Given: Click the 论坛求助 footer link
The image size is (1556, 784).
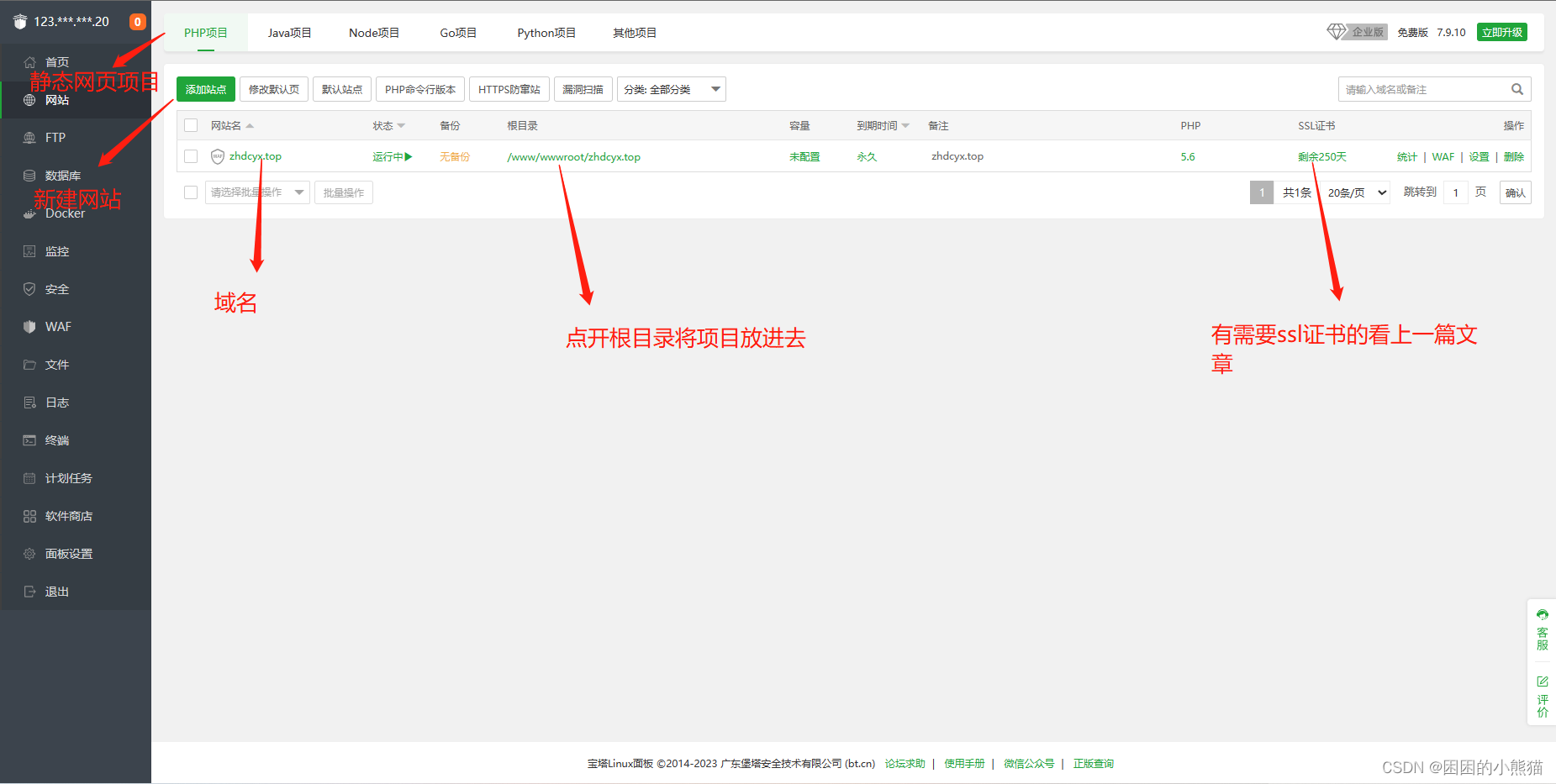Looking at the screenshot, I should point(905,764).
